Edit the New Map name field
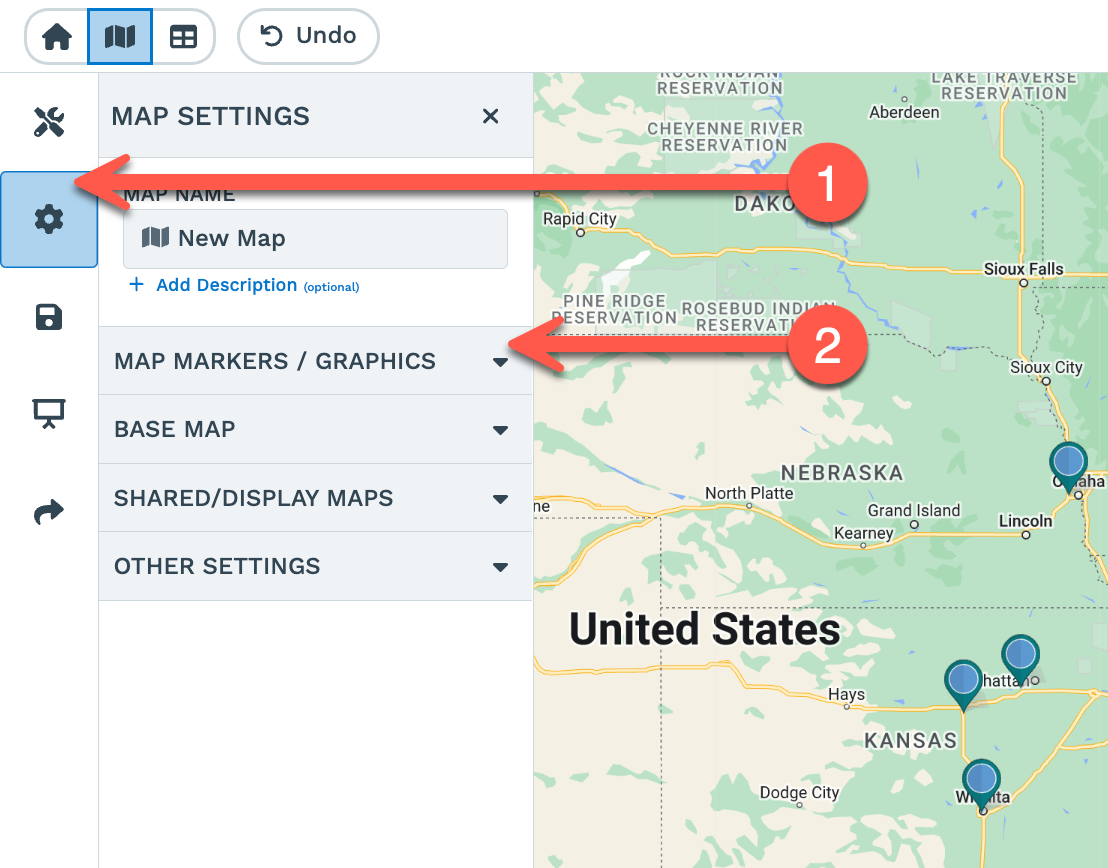 point(315,239)
